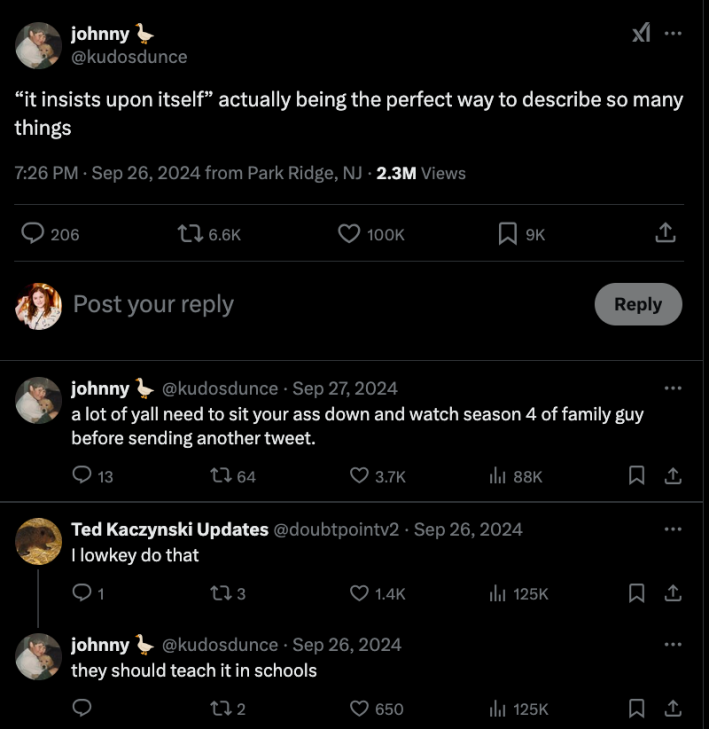View analytics for the 88K views reply
Screen dimensions: 709x729
(x=500, y=476)
